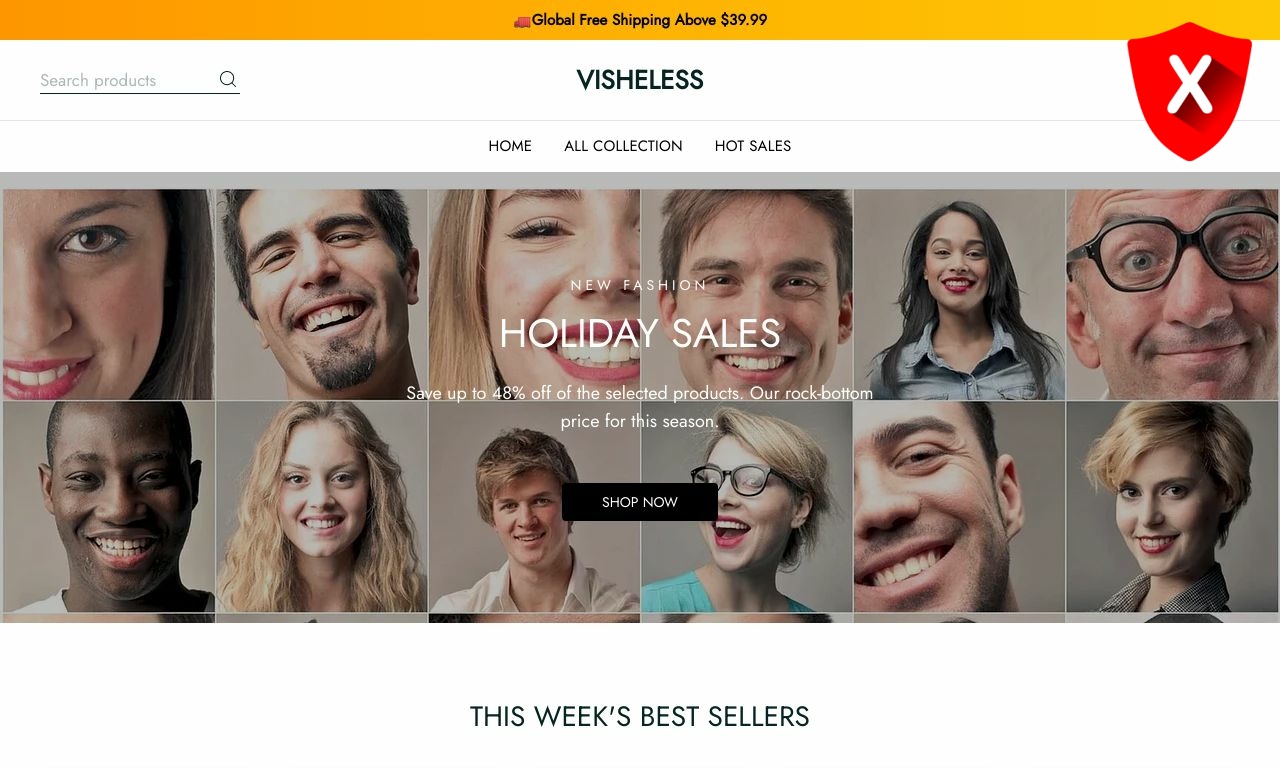Screen dimensions: 1280x768
Task: Select the tile of woman in denim jacket
Action: [x=960, y=295]
